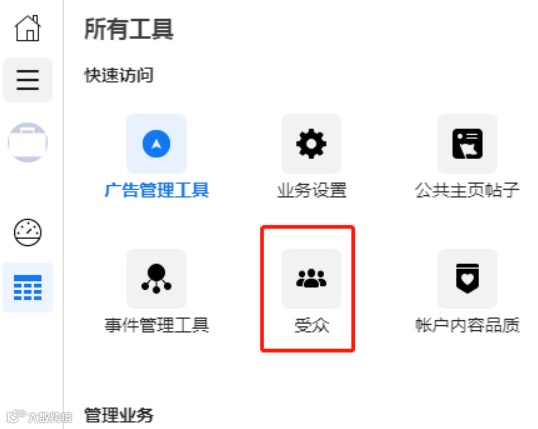Click the node-graph 事件管理工具 icon

(156, 279)
